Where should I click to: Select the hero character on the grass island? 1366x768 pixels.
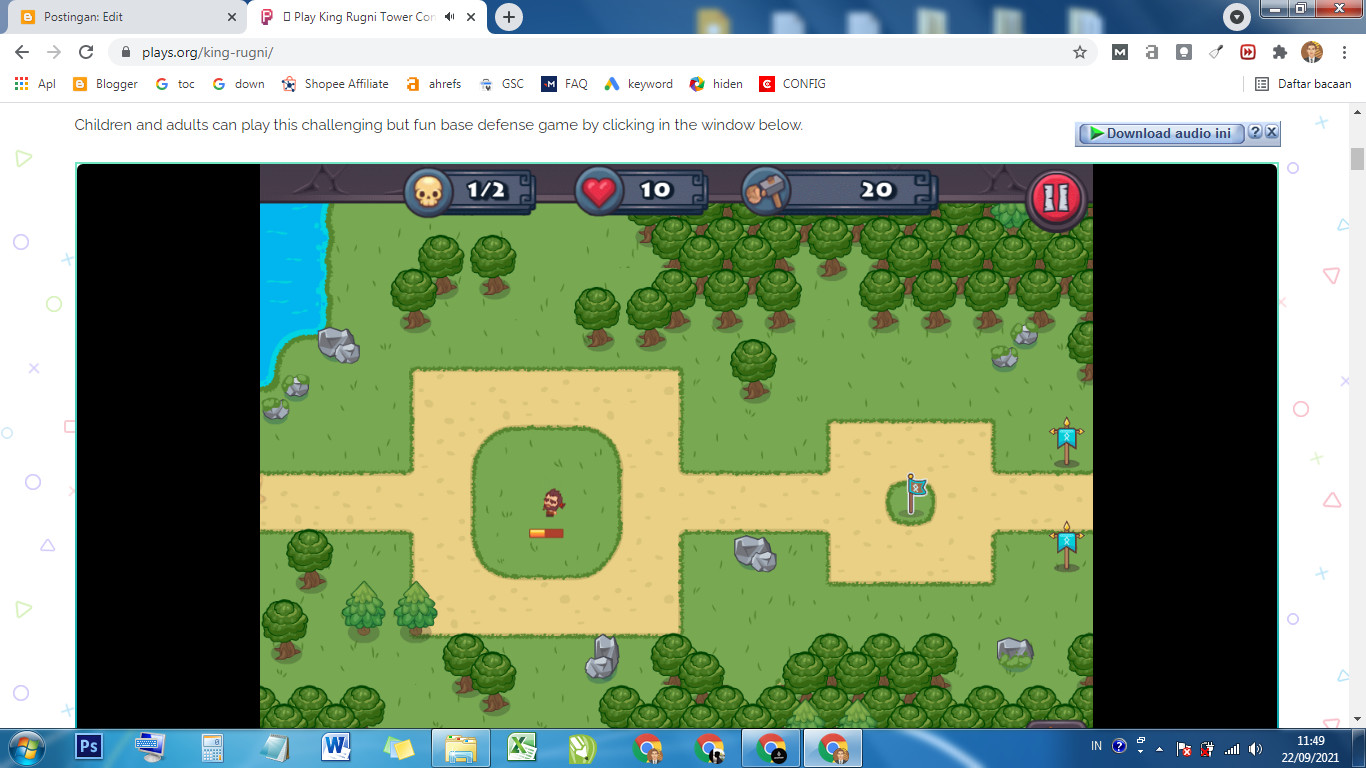[x=552, y=502]
